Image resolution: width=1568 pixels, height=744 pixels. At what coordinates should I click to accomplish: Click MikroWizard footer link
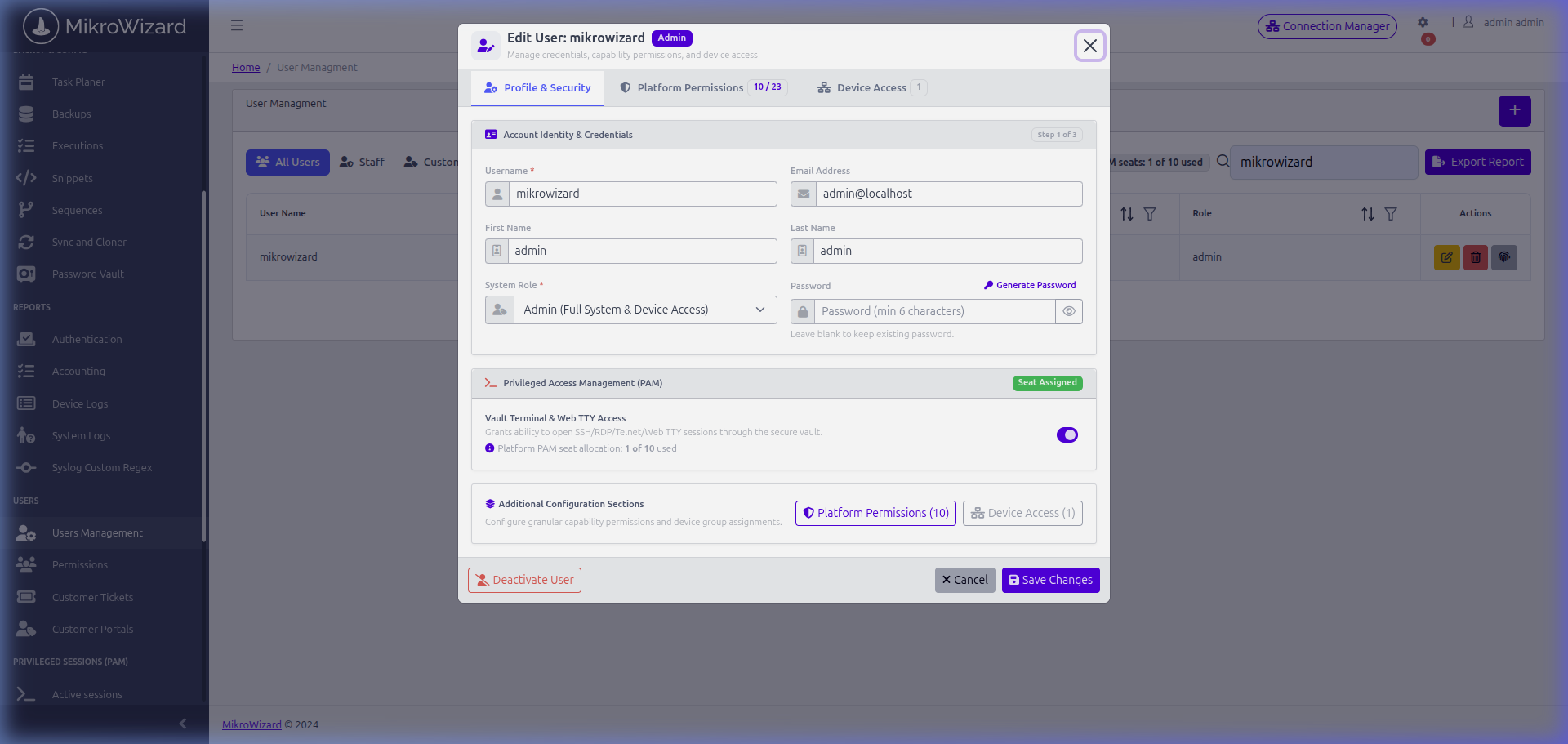coord(252,725)
